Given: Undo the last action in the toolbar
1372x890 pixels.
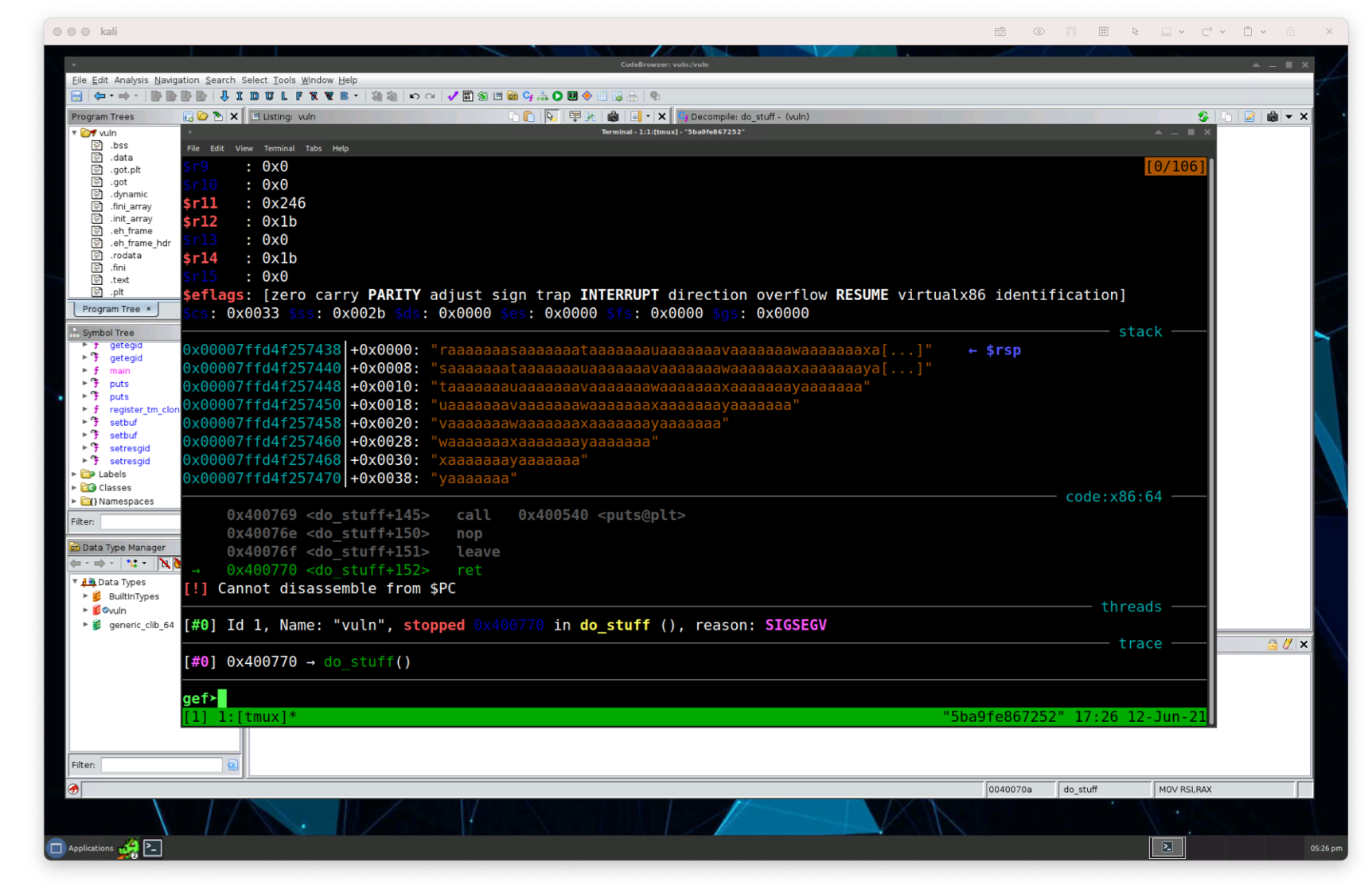Looking at the screenshot, I should [413, 96].
